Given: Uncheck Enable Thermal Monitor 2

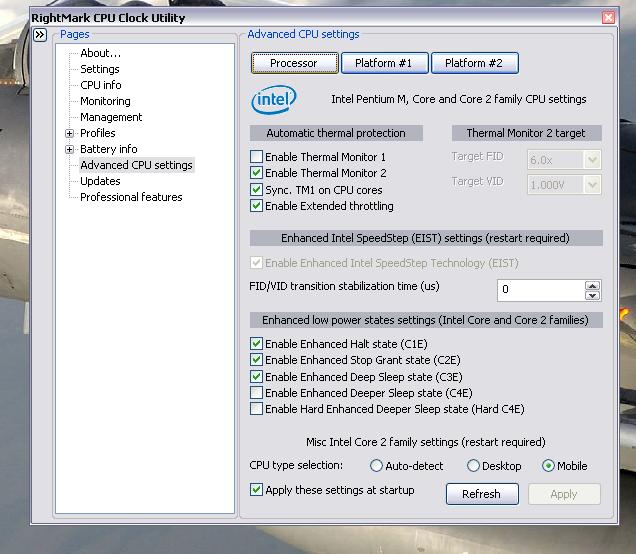Looking at the screenshot, I should pos(256,173).
